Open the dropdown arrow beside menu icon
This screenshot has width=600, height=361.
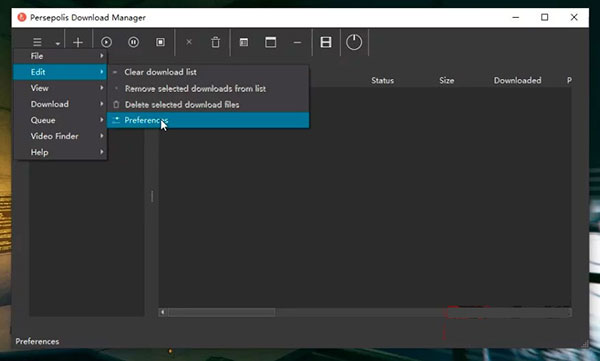[x=57, y=44]
